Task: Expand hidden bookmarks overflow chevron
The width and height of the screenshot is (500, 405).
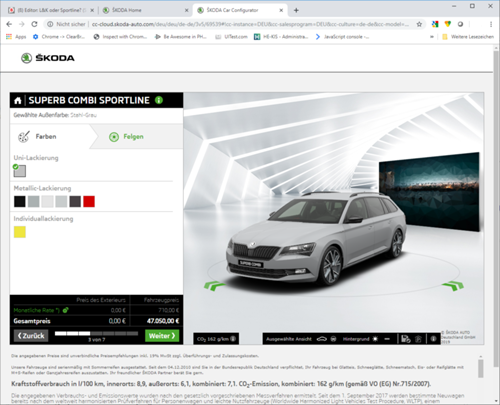Action: click(432, 37)
